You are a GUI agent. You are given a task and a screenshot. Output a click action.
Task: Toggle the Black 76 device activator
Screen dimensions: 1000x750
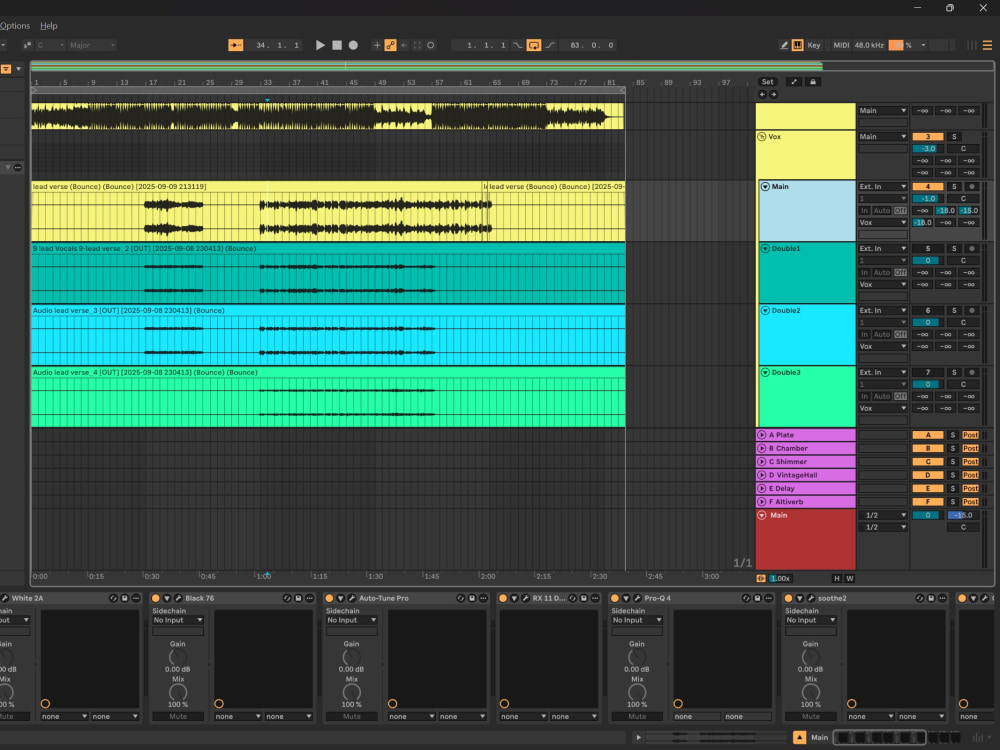pos(156,598)
